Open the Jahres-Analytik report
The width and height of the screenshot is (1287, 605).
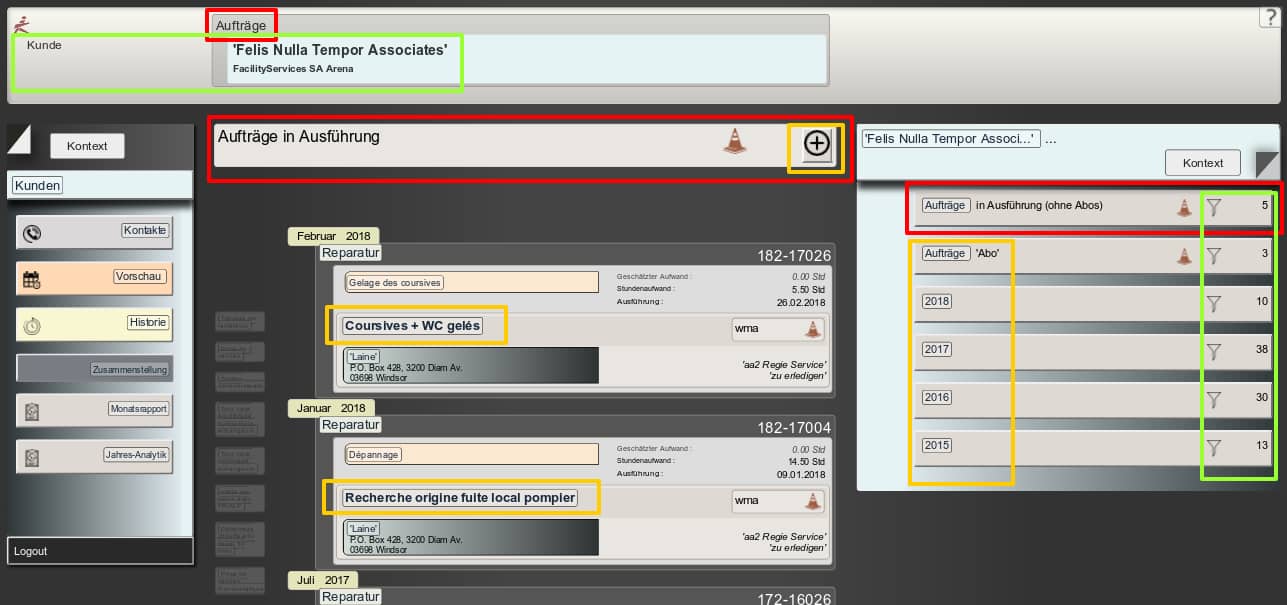[x=137, y=455]
